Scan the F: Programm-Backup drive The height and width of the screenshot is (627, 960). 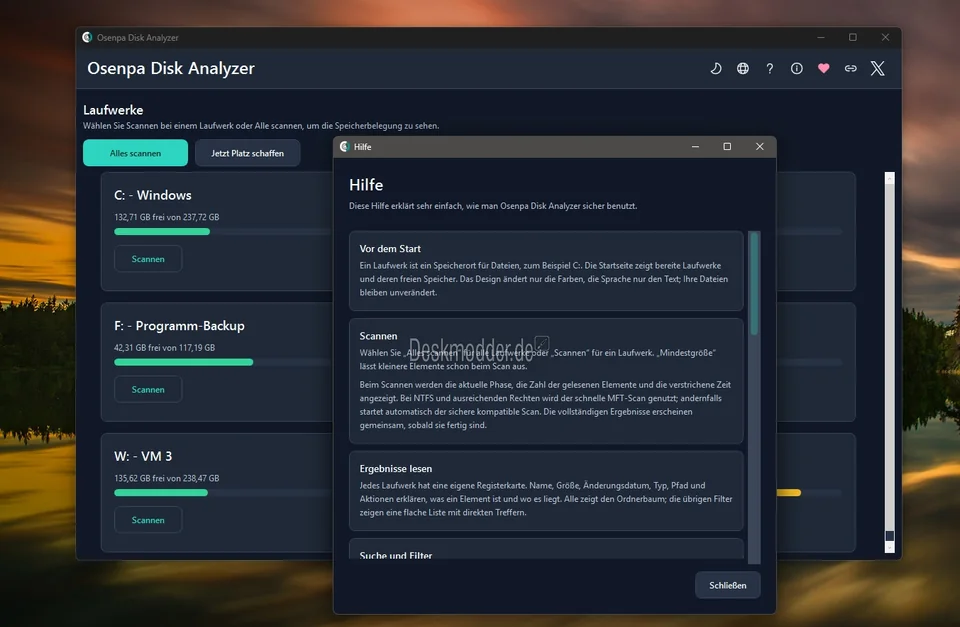tap(148, 389)
